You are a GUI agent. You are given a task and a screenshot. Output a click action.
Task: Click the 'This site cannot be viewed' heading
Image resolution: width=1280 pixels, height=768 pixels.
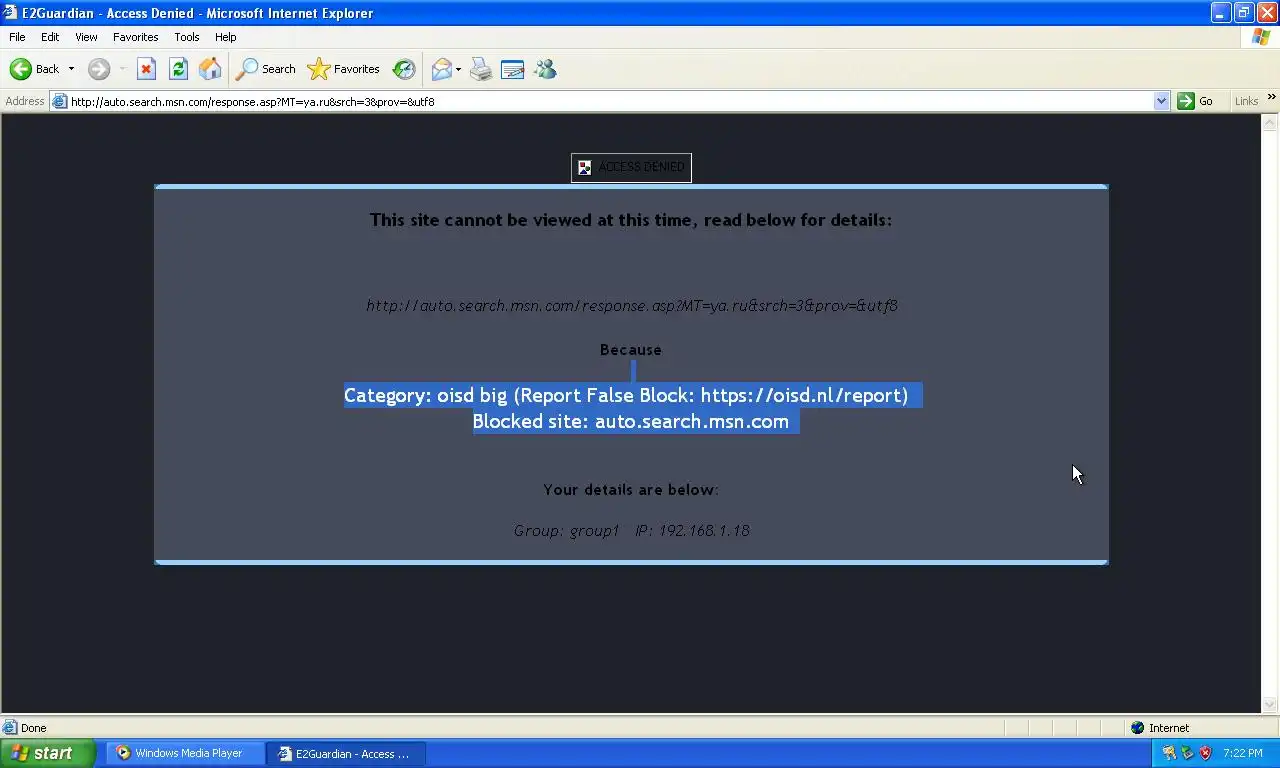[631, 220]
